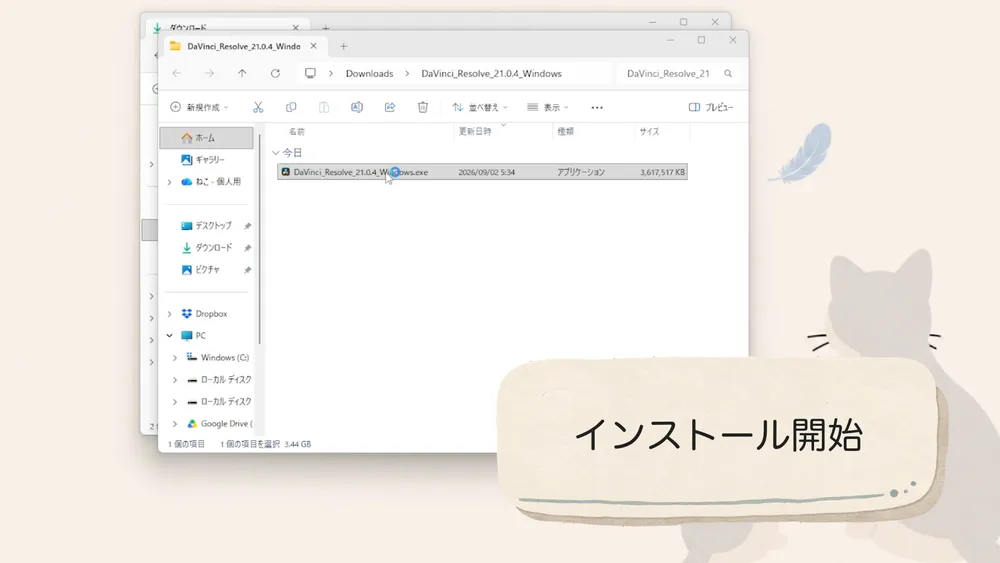
Task: Unpin ピクチャ from quick access
Action: point(247,270)
